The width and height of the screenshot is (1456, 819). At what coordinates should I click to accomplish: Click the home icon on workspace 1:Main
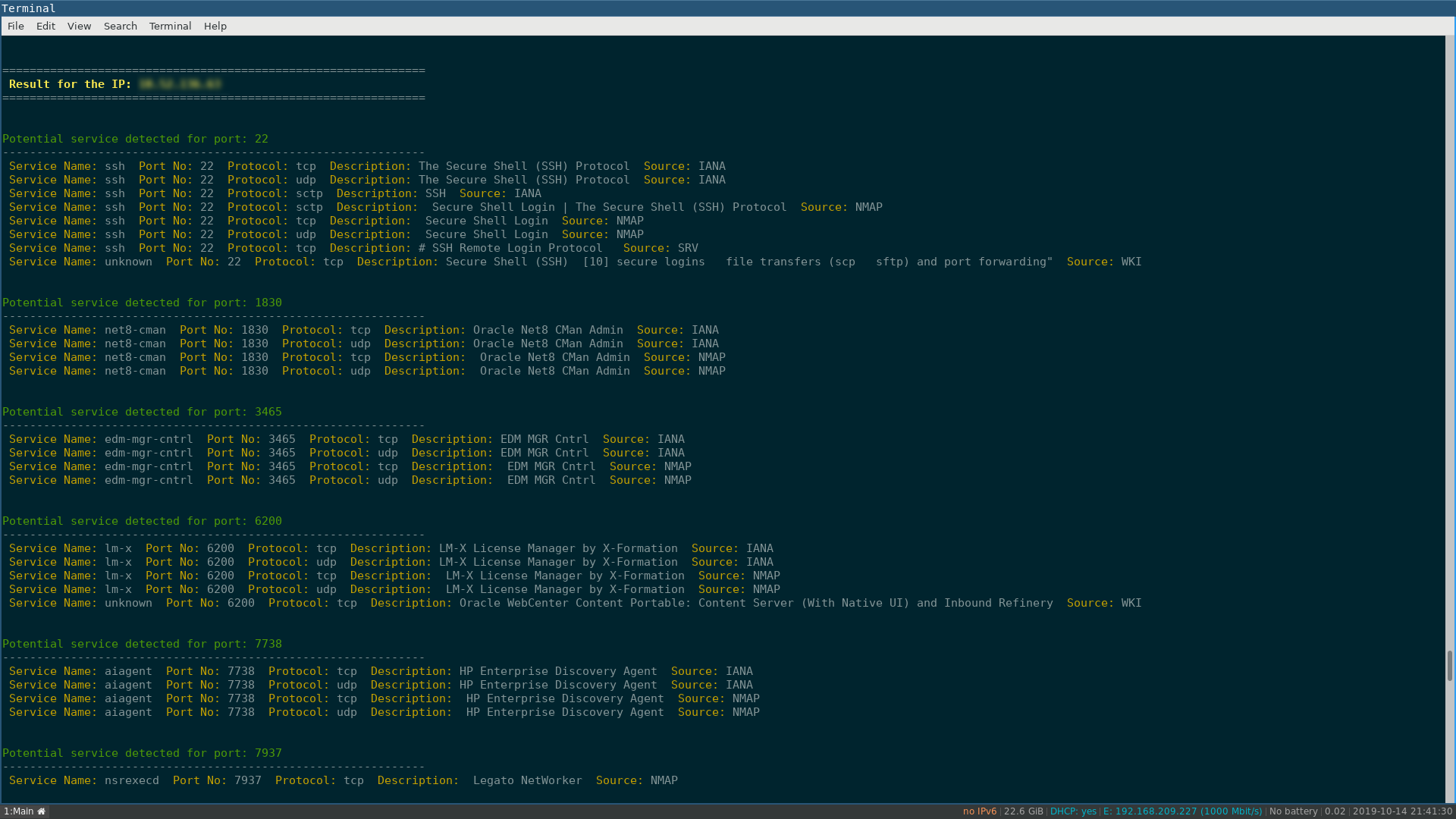click(x=42, y=811)
